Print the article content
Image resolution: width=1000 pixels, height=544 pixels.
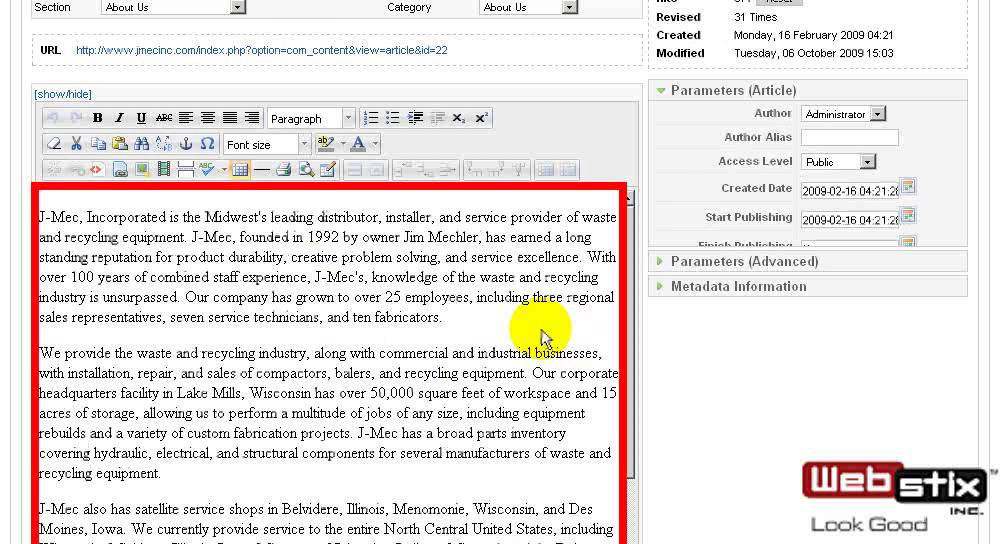284,170
